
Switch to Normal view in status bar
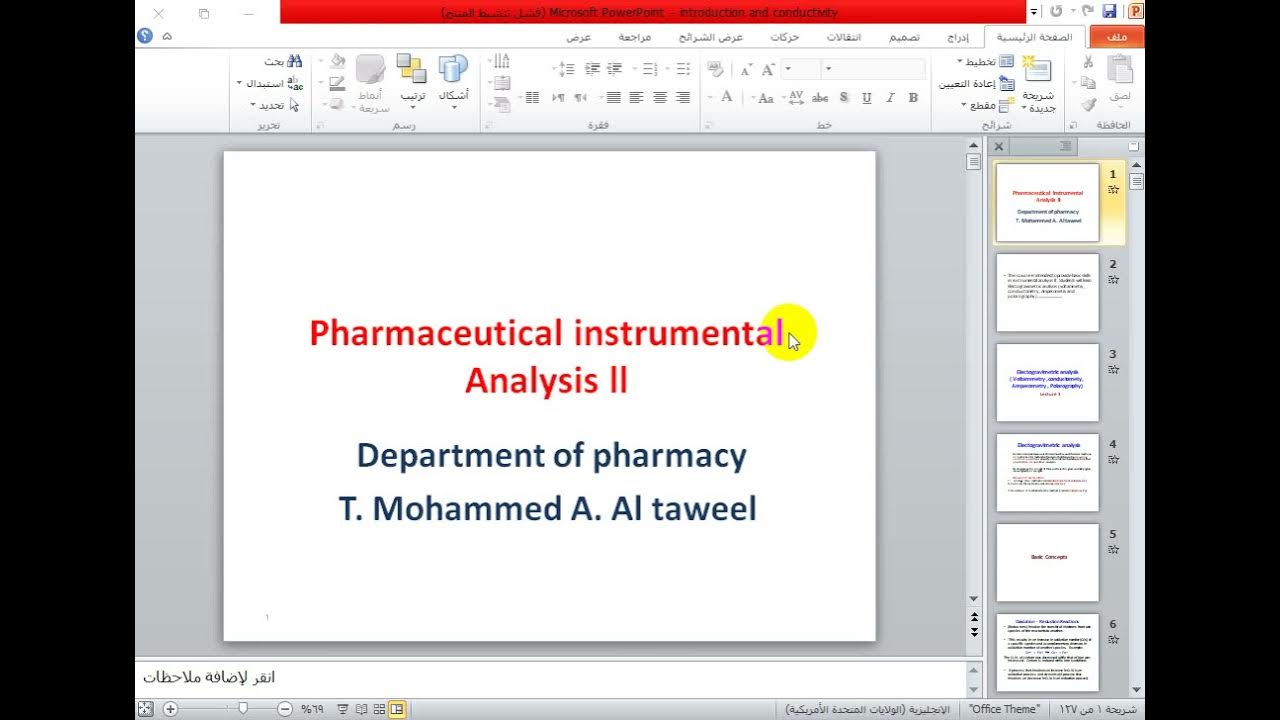[x=397, y=709]
